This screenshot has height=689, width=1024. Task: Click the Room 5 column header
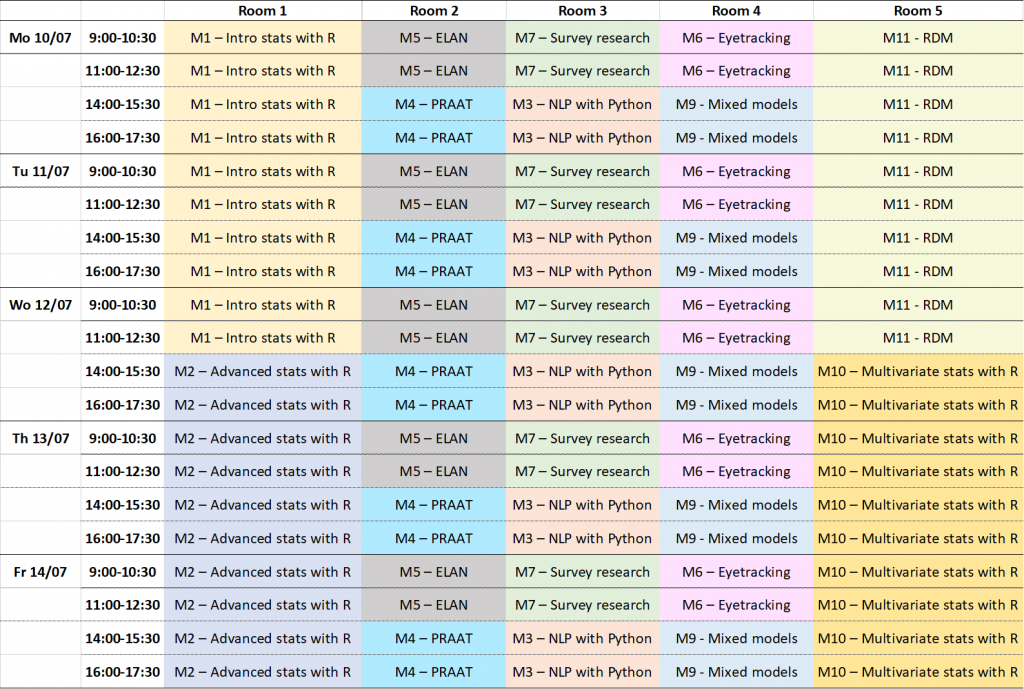917,11
